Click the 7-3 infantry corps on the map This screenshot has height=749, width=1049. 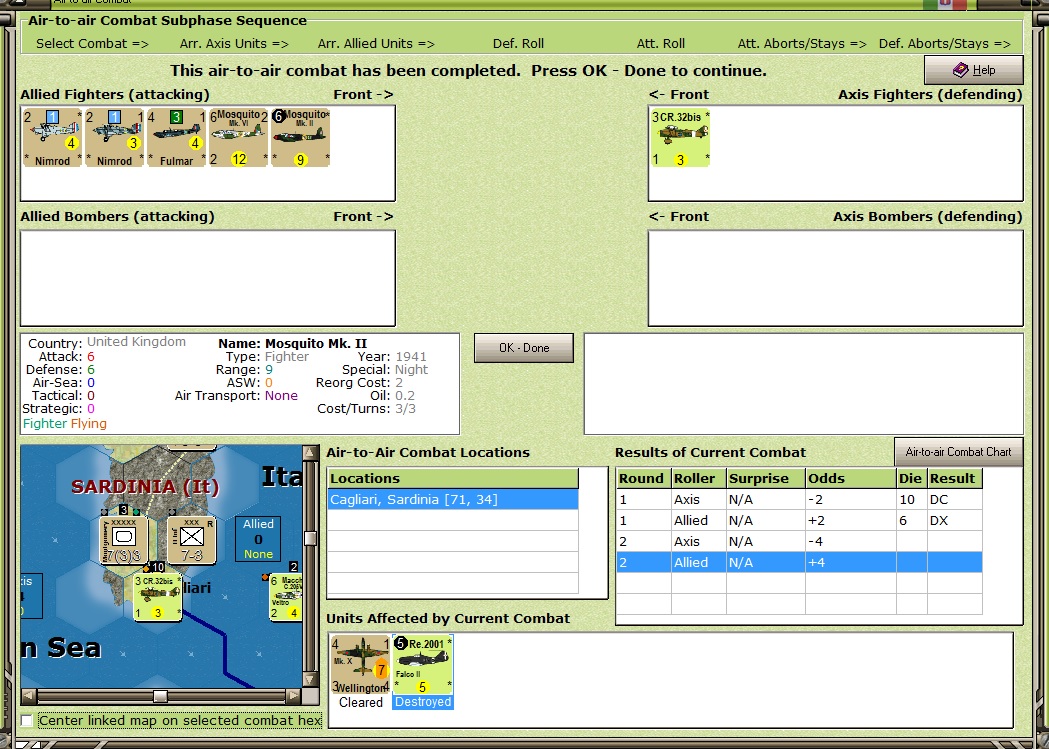pos(191,540)
